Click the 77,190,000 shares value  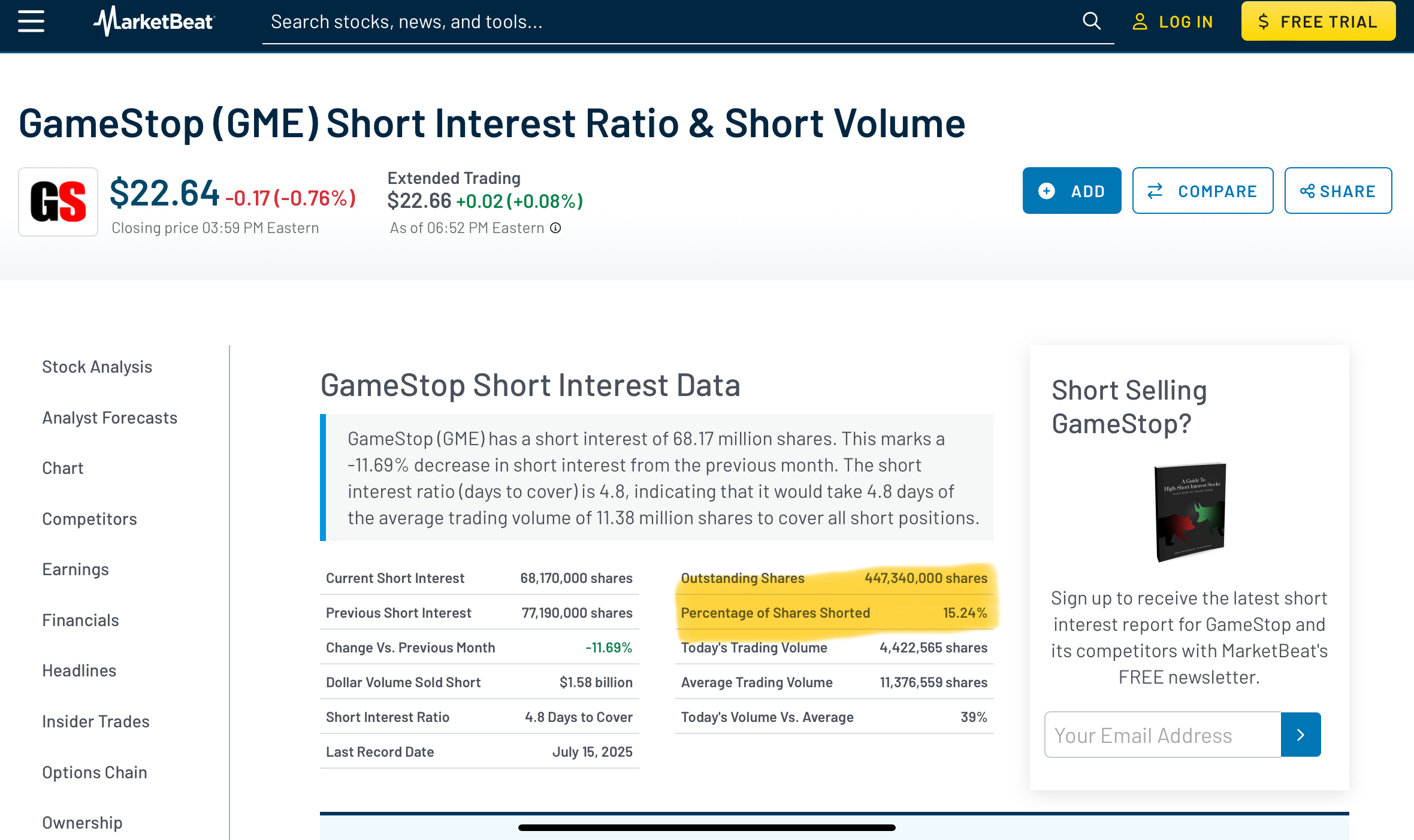(x=577, y=613)
